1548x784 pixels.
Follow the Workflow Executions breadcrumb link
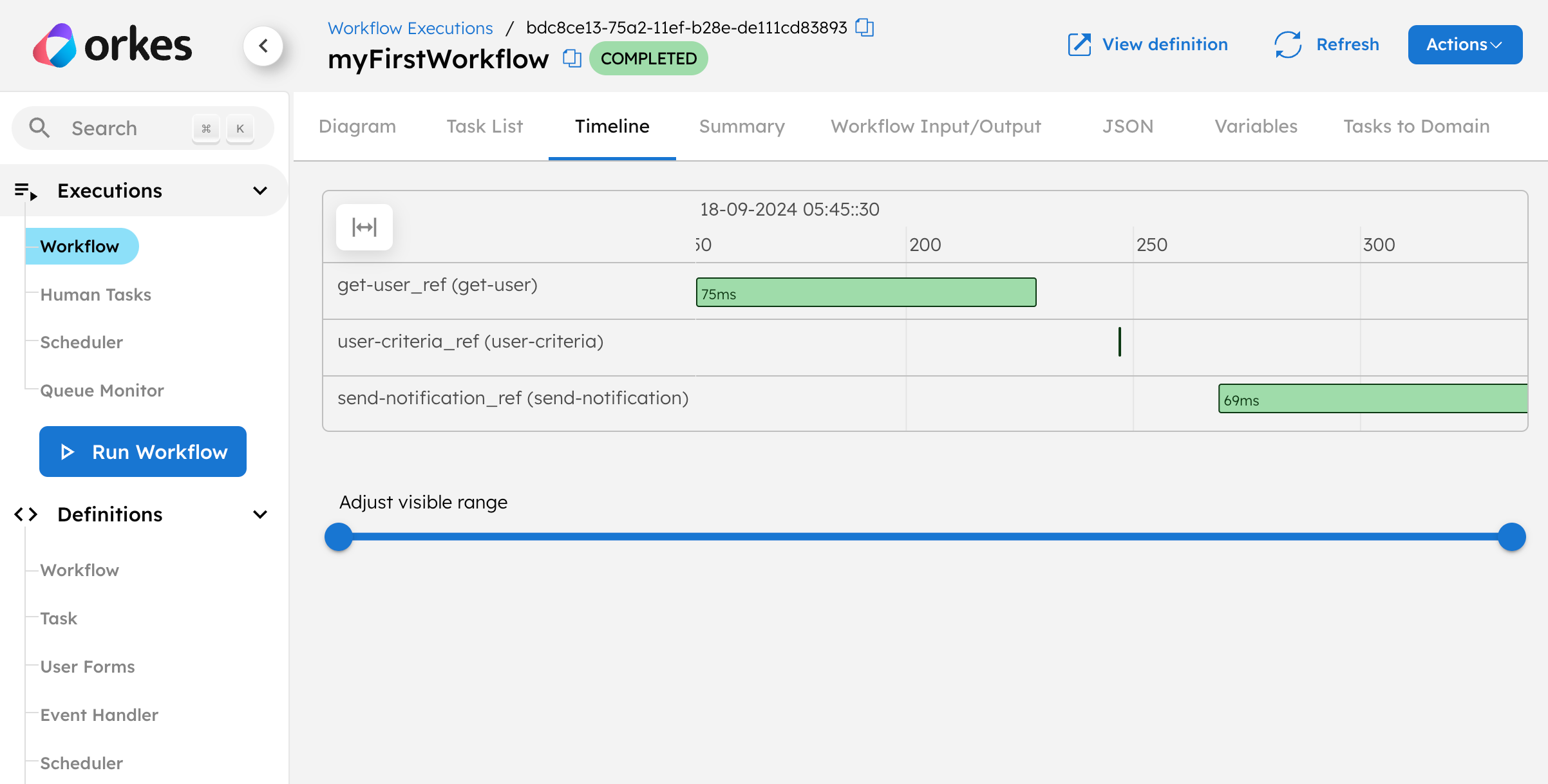coord(410,28)
